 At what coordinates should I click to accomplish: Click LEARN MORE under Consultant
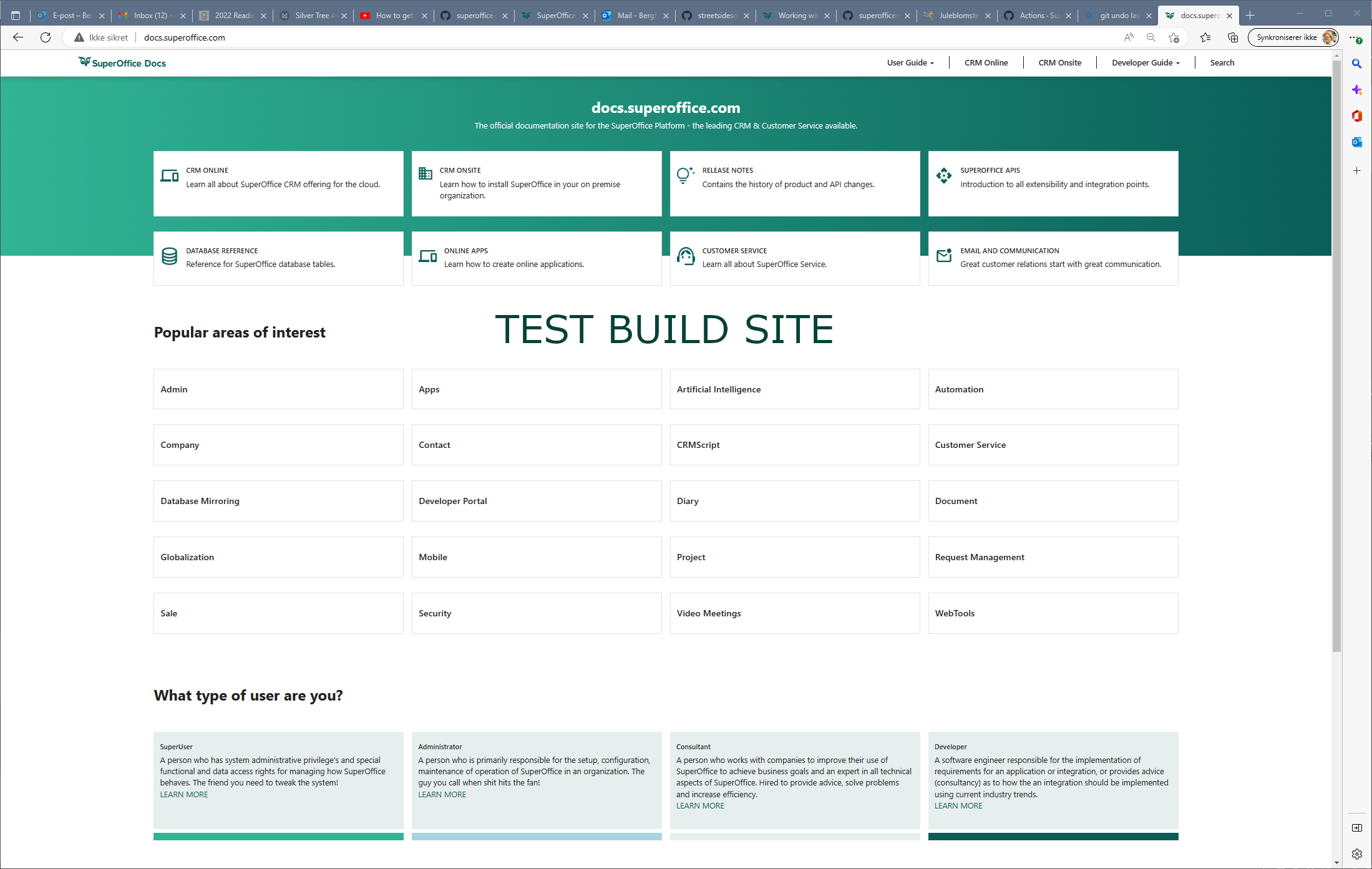click(x=700, y=805)
